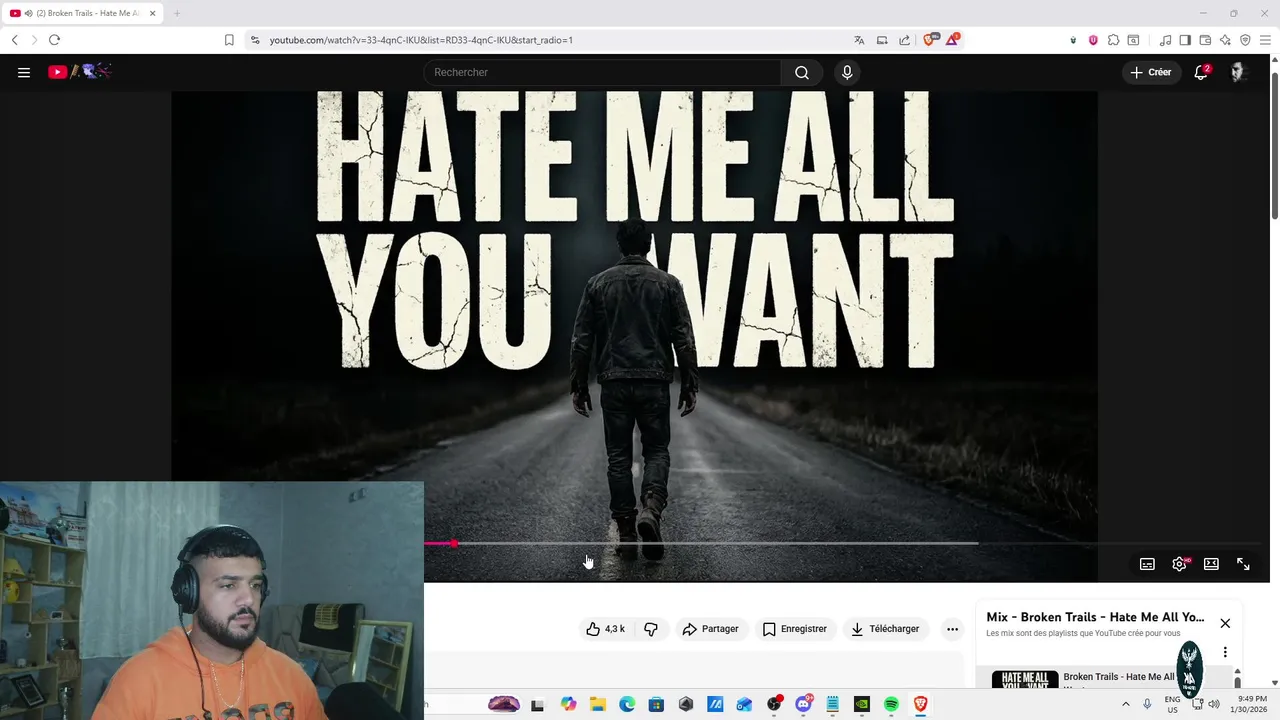
Task: Open Spotify from the taskbar
Action: 891,704
